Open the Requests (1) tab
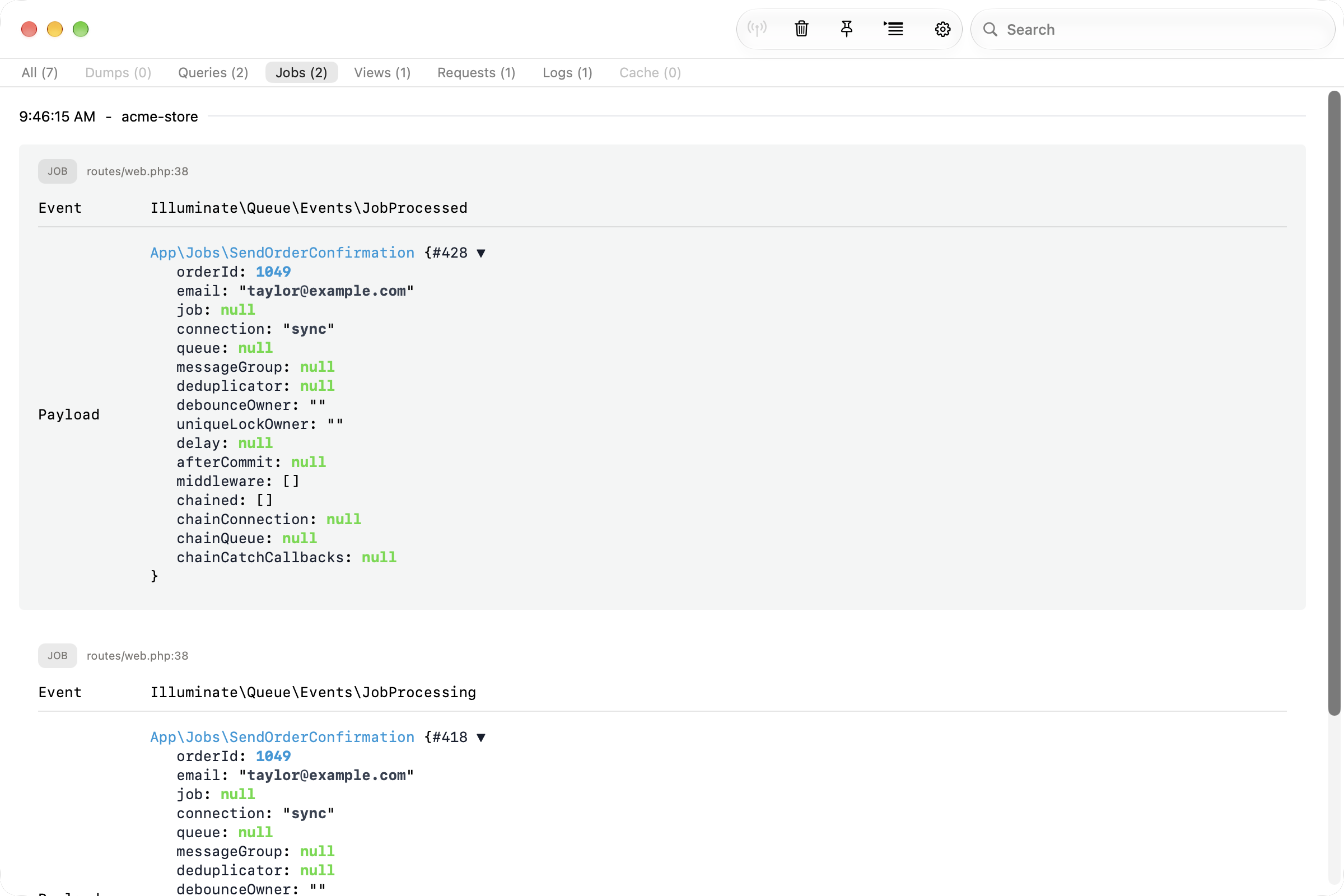 click(476, 73)
